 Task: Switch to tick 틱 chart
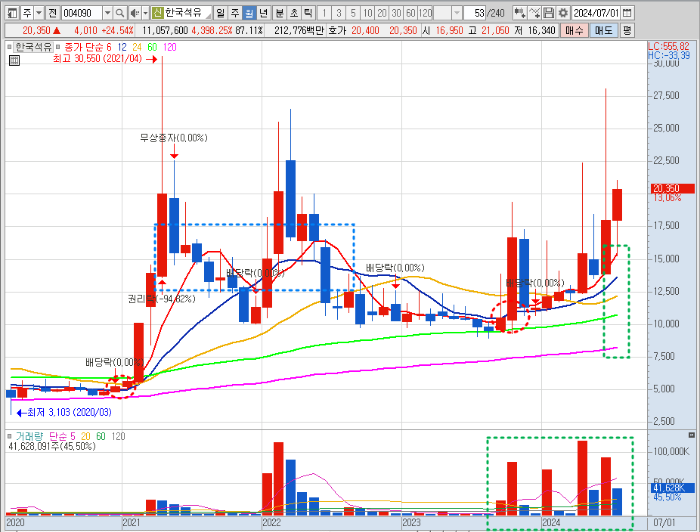pos(308,13)
